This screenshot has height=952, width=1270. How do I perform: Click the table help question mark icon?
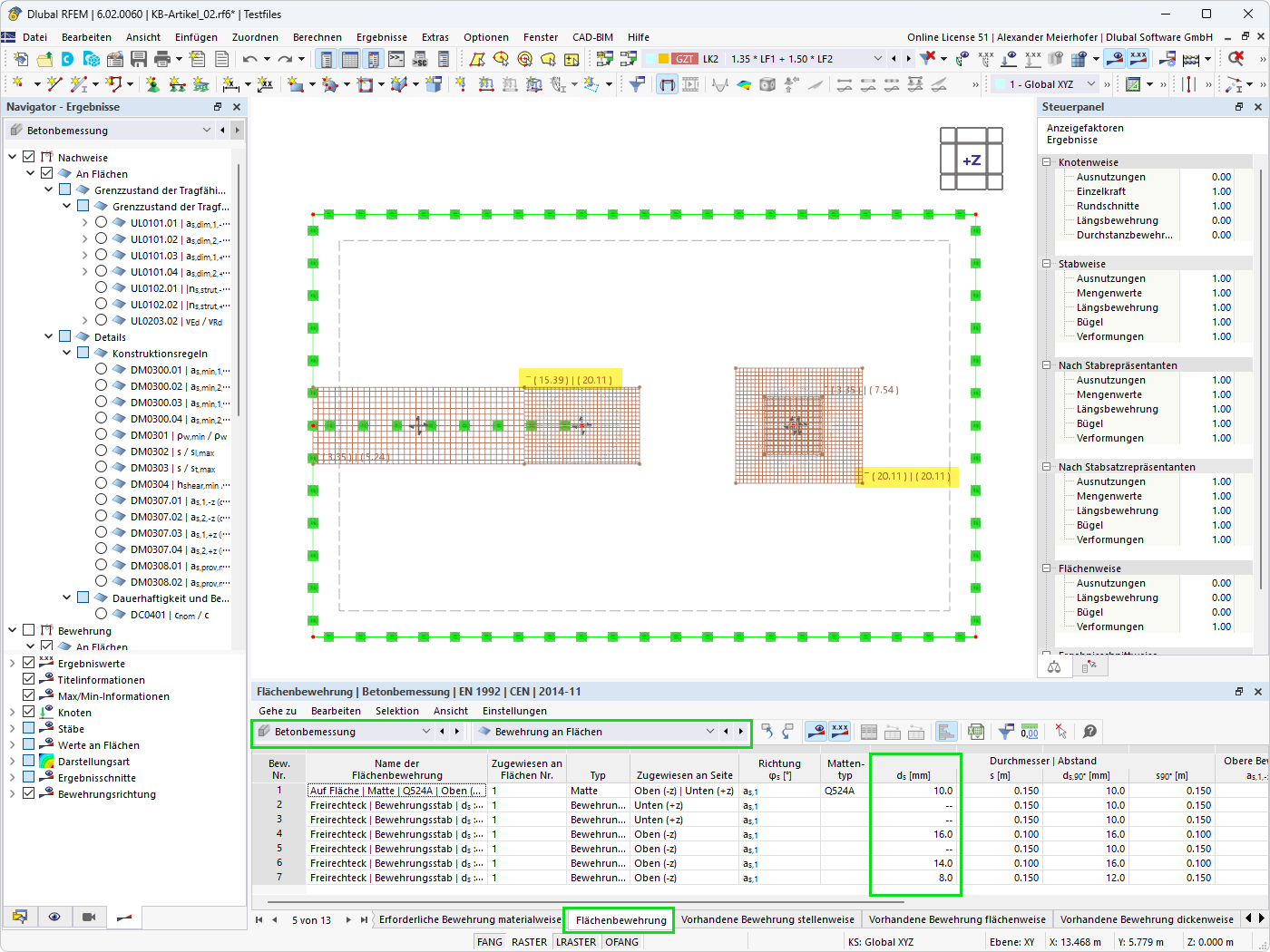pos(1090,732)
